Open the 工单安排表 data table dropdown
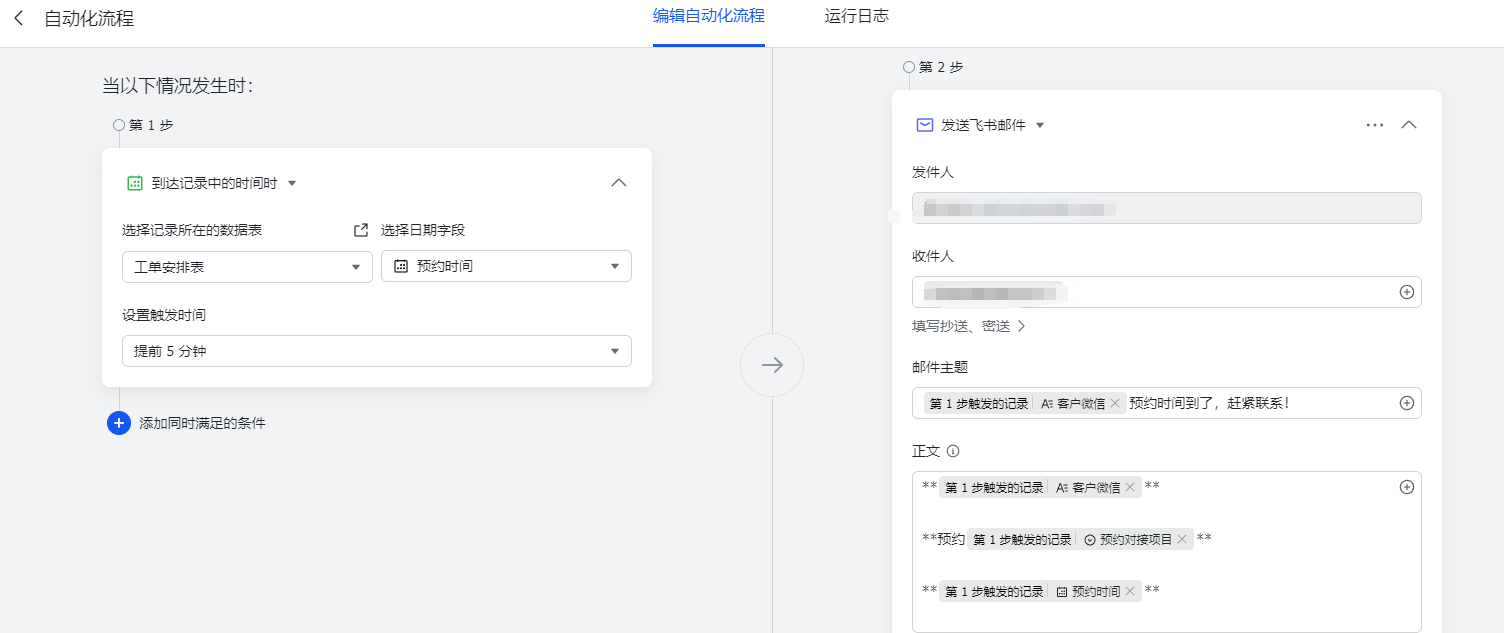The image size is (1504, 633). (x=247, y=267)
